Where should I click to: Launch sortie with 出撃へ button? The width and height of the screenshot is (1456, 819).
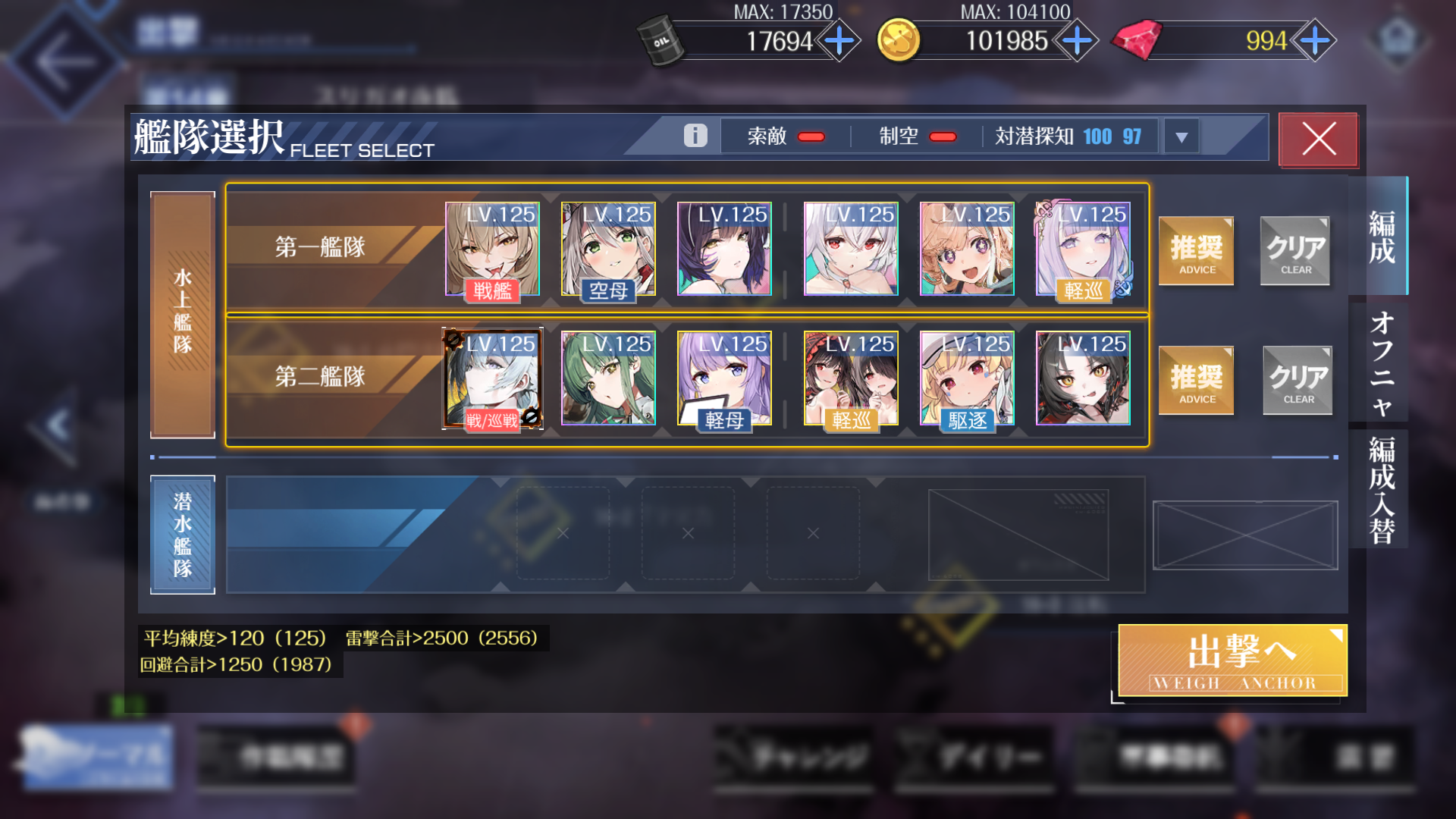(x=1232, y=660)
